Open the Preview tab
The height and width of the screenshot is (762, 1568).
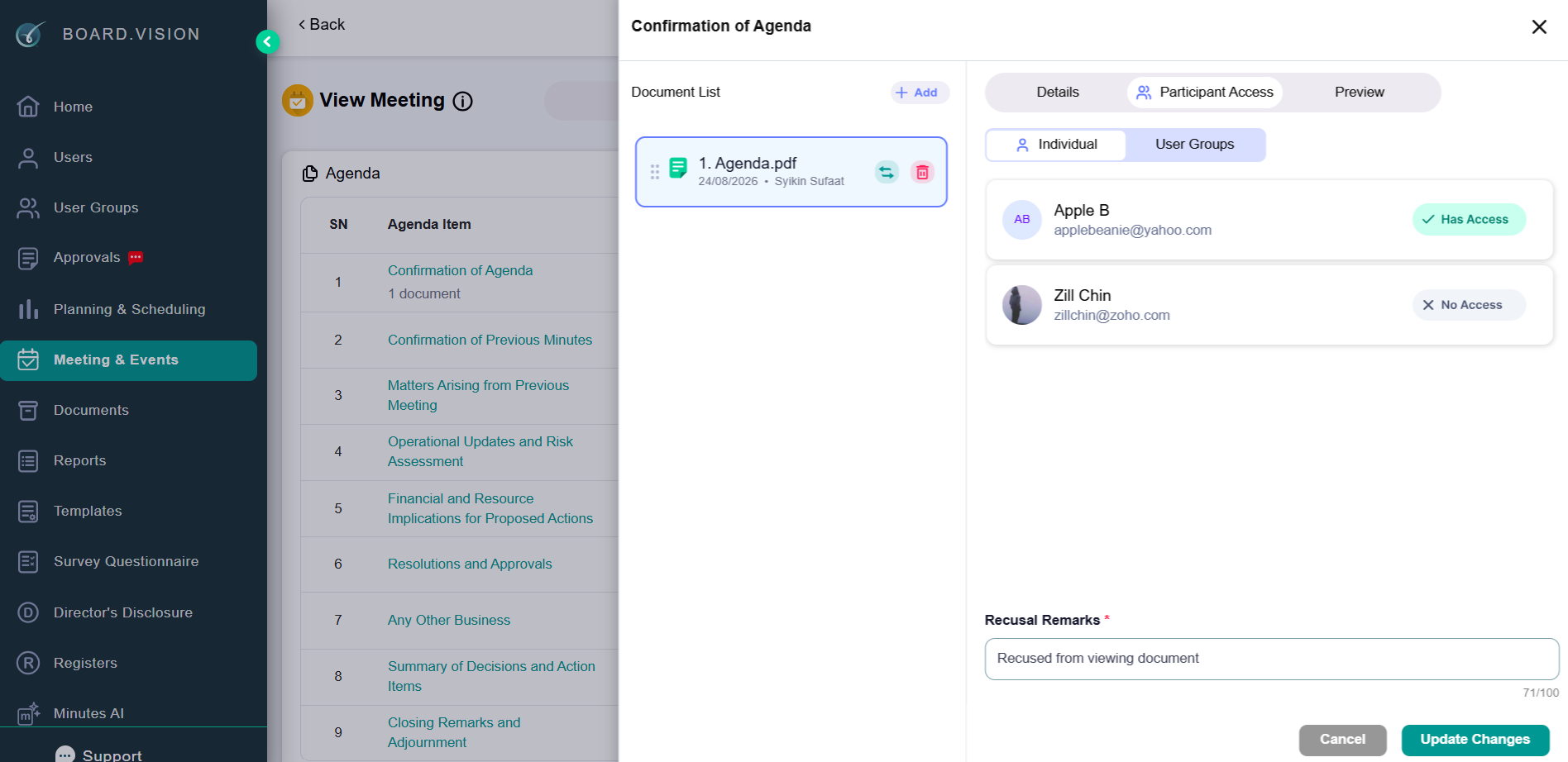pos(1359,93)
